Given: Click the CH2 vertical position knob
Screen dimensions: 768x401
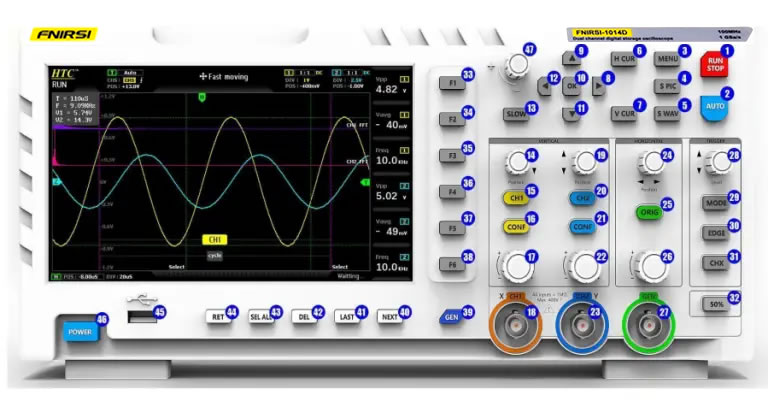Looking at the screenshot, I should pyautogui.click(x=584, y=162).
